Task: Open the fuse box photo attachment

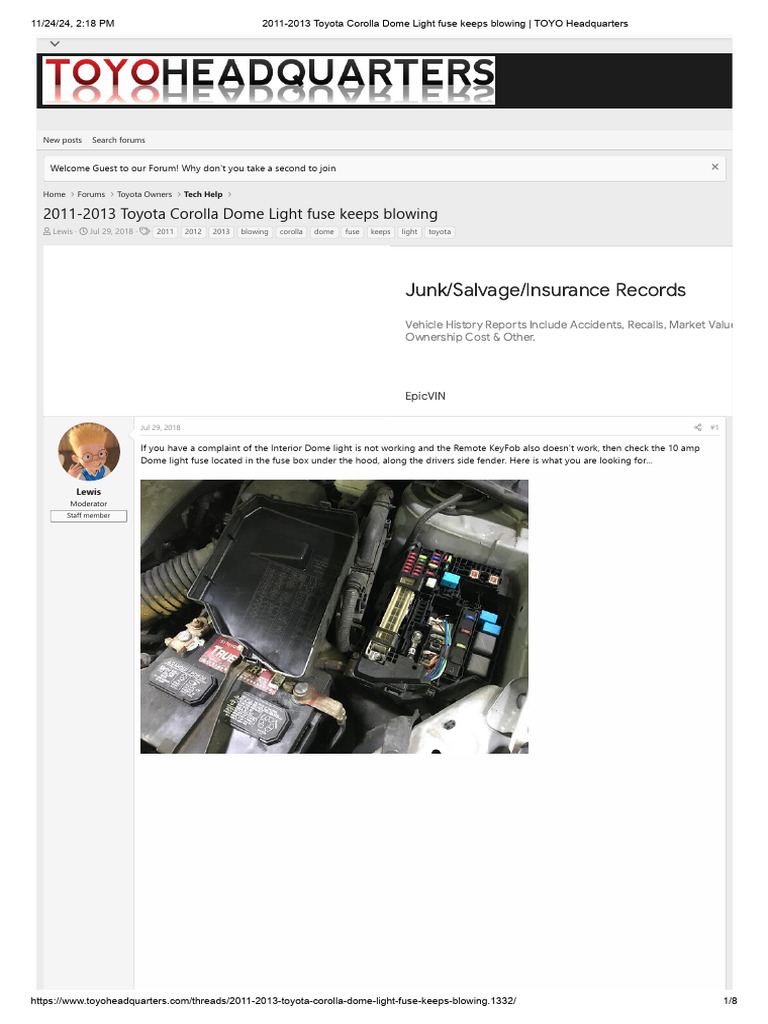Action: pos(334,616)
